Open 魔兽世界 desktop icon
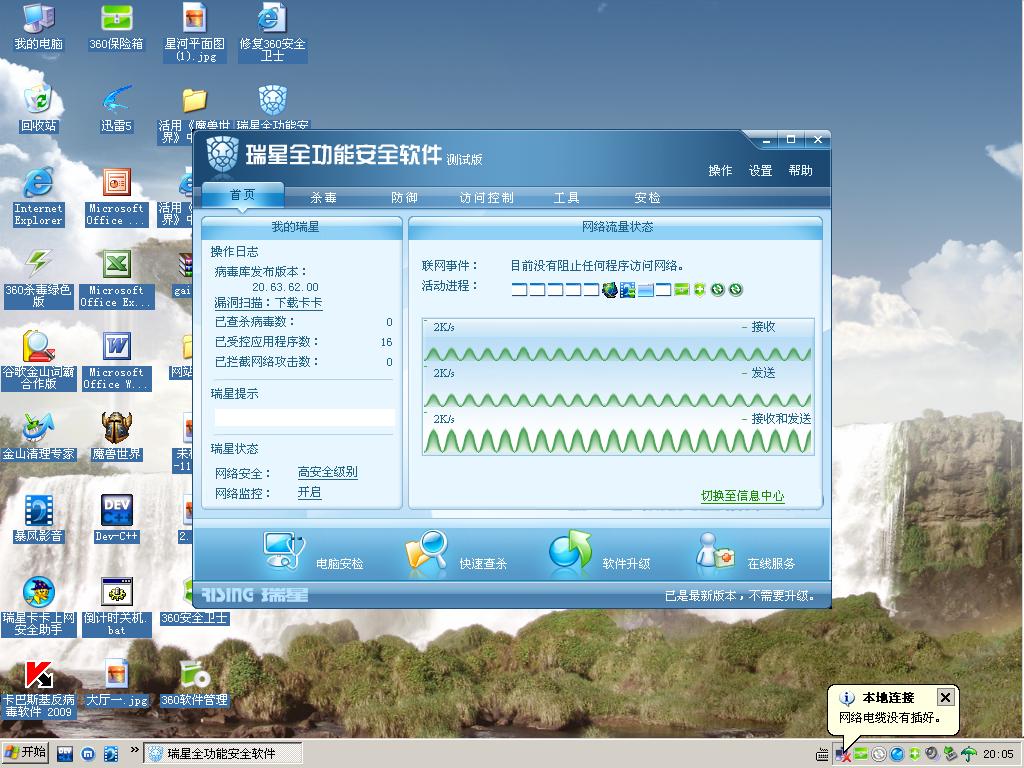 tap(116, 436)
